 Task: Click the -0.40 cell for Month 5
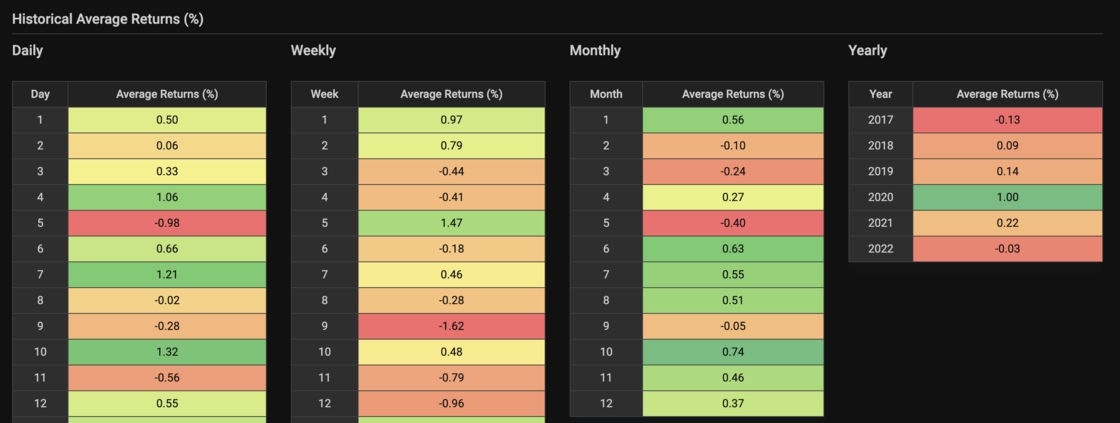[733, 223]
